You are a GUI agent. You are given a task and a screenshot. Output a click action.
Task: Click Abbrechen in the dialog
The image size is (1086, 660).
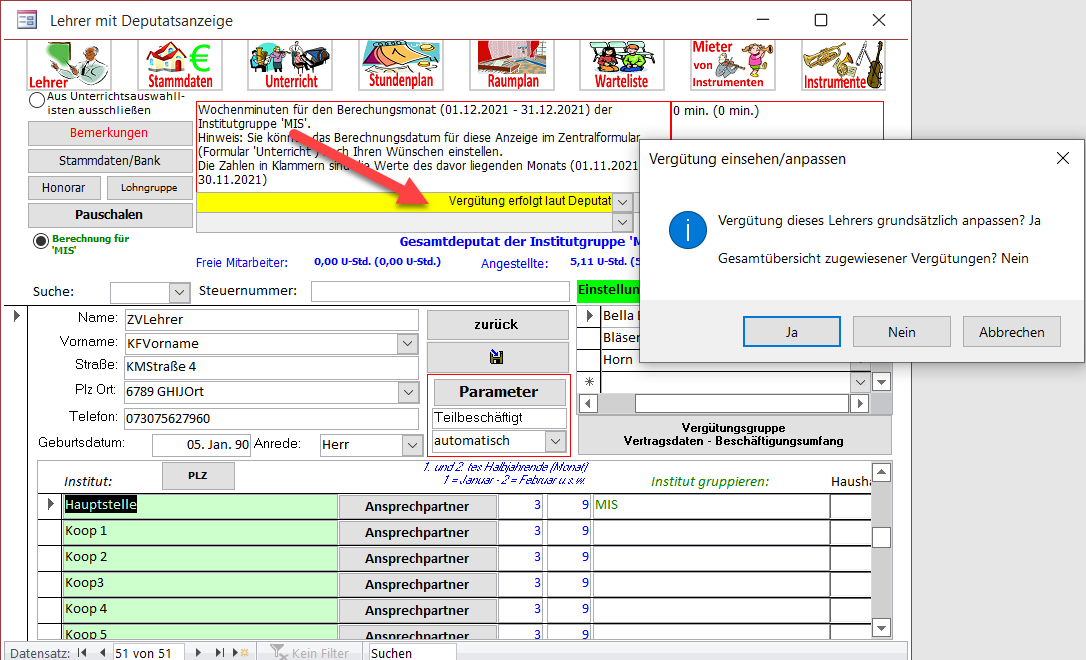tap(1011, 332)
